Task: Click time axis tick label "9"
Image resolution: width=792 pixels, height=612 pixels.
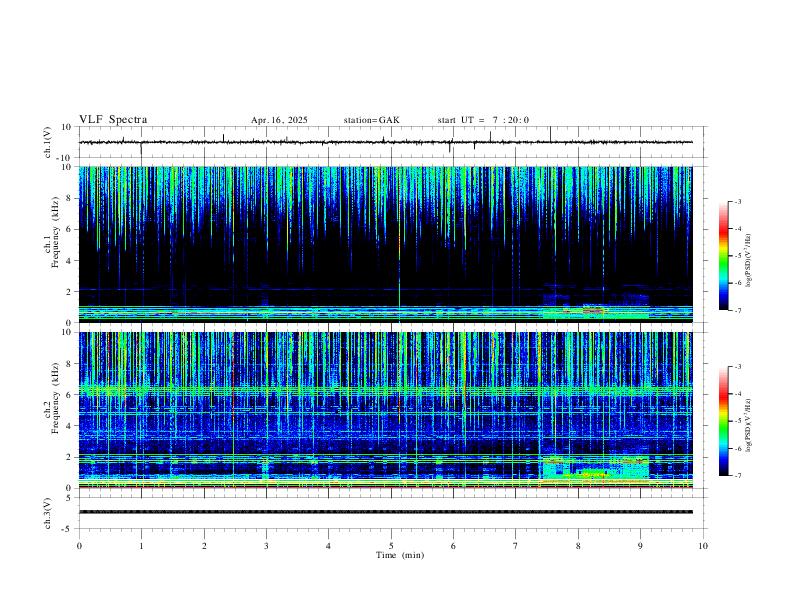Action: pyautogui.click(x=640, y=546)
